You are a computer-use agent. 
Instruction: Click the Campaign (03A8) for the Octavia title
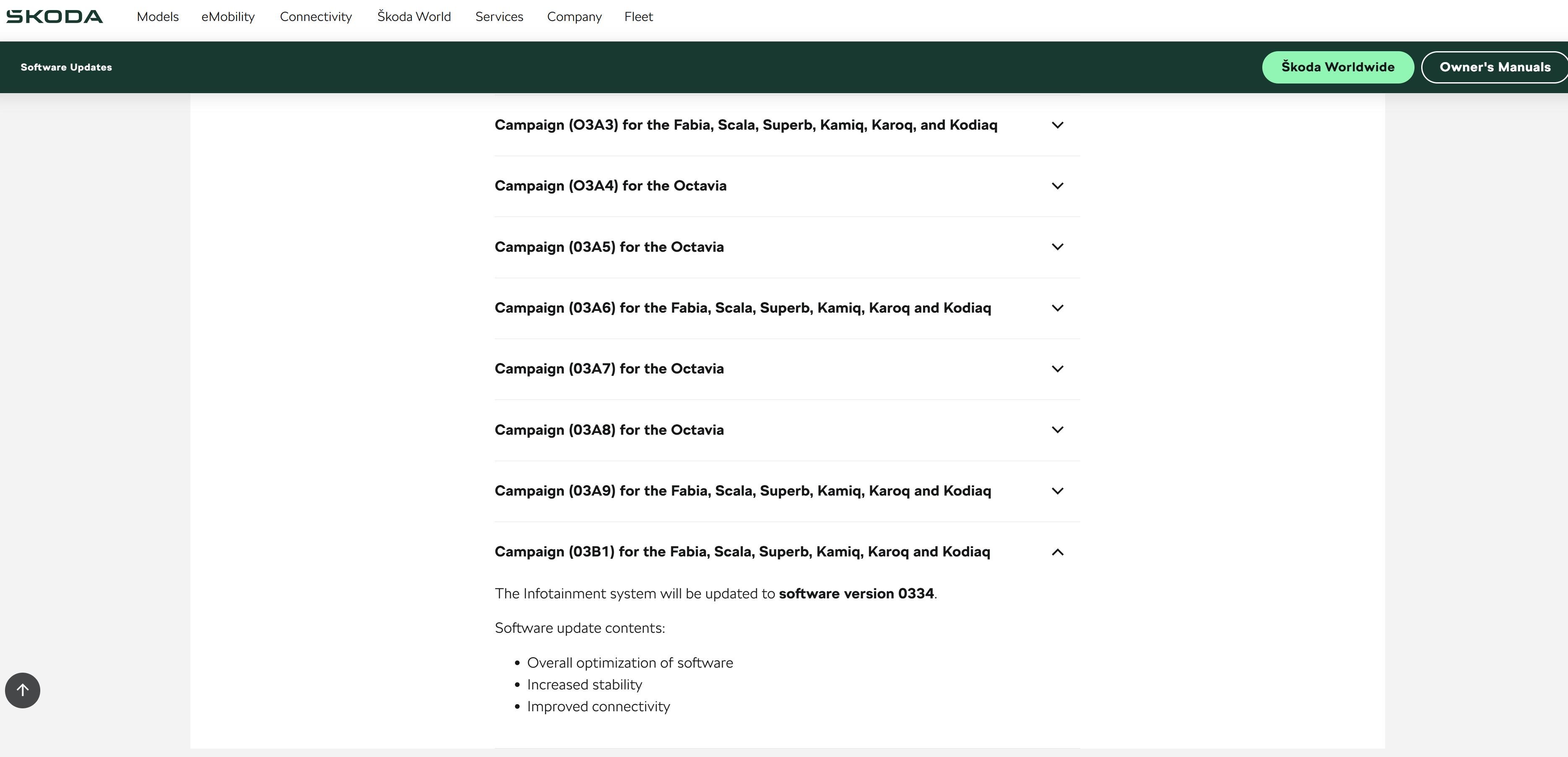[x=609, y=430]
